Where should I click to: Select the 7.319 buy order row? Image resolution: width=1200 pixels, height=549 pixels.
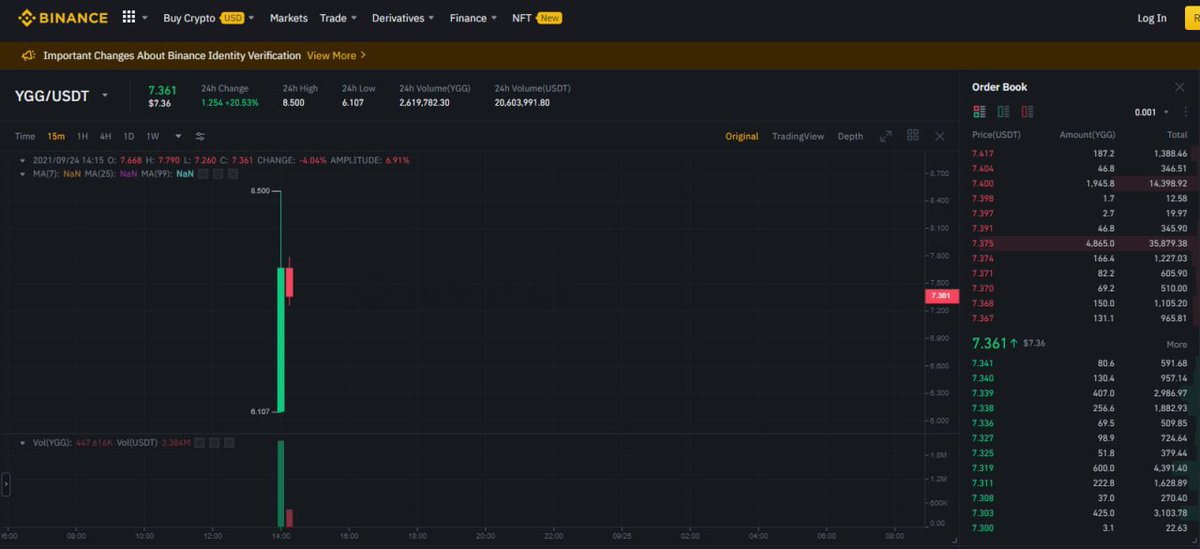(1080, 468)
